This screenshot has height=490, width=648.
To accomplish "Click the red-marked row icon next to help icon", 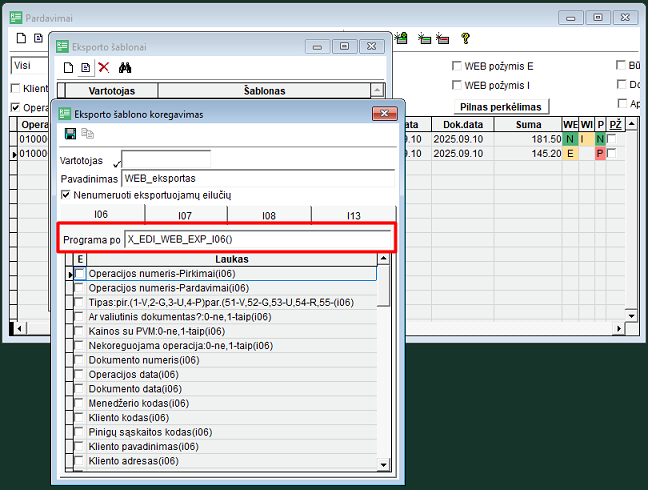I will coord(443,38).
